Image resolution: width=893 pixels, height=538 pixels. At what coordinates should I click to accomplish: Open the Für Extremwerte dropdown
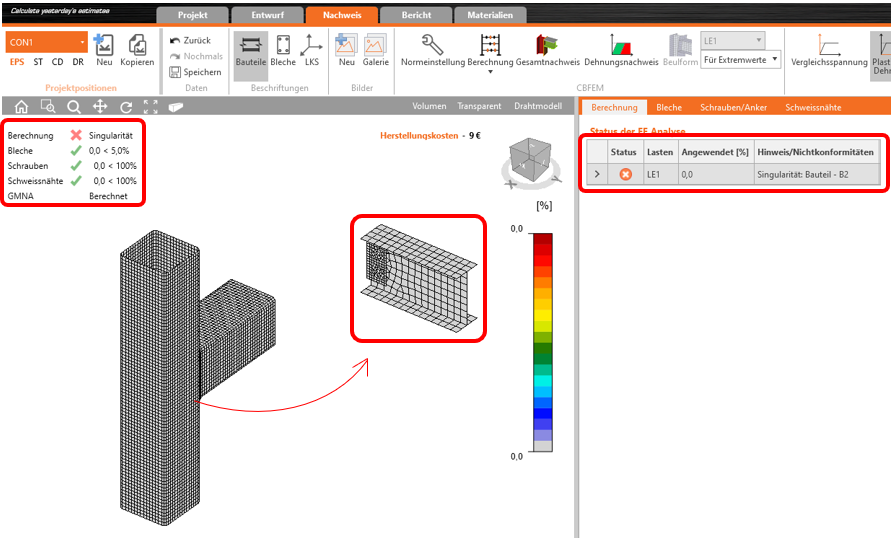coord(740,60)
